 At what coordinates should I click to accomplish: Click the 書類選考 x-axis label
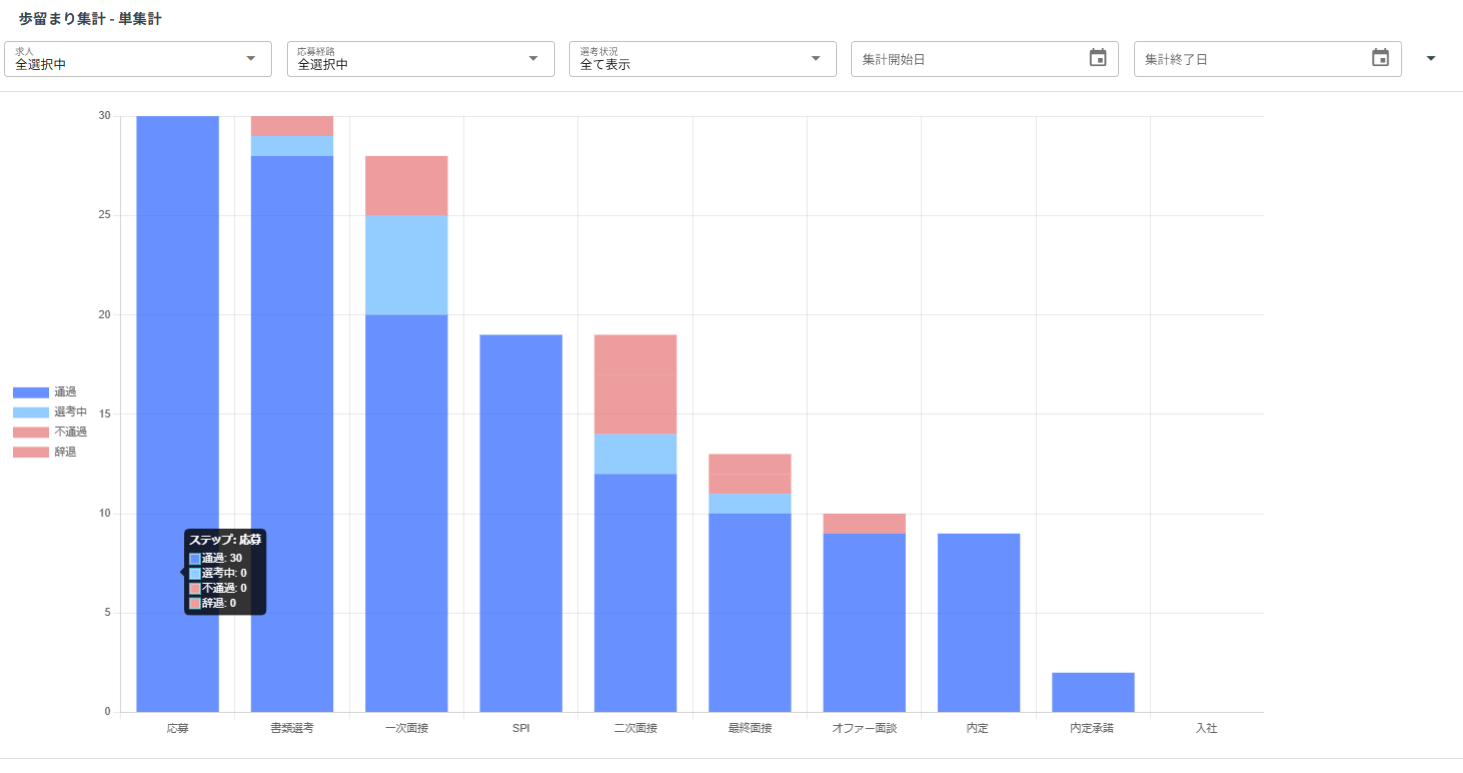pos(292,728)
